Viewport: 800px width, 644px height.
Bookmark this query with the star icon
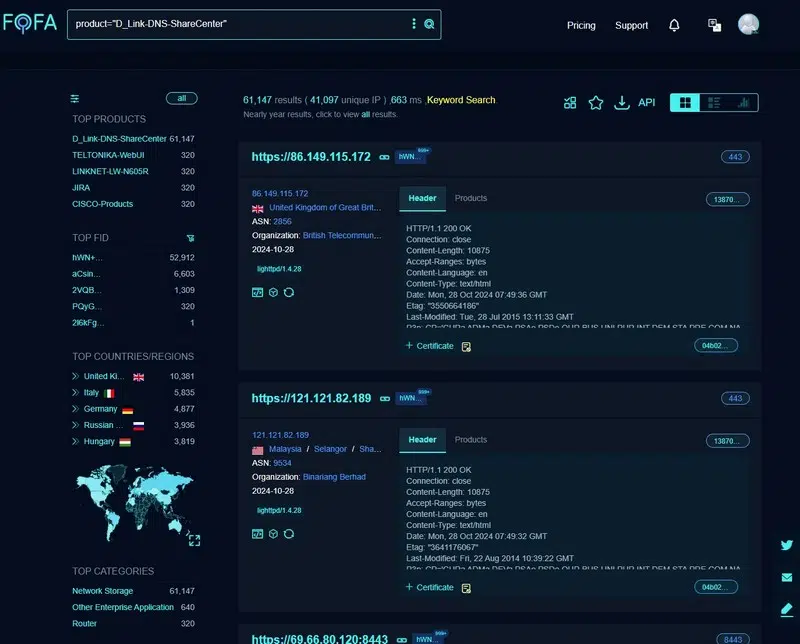[596, 102]
